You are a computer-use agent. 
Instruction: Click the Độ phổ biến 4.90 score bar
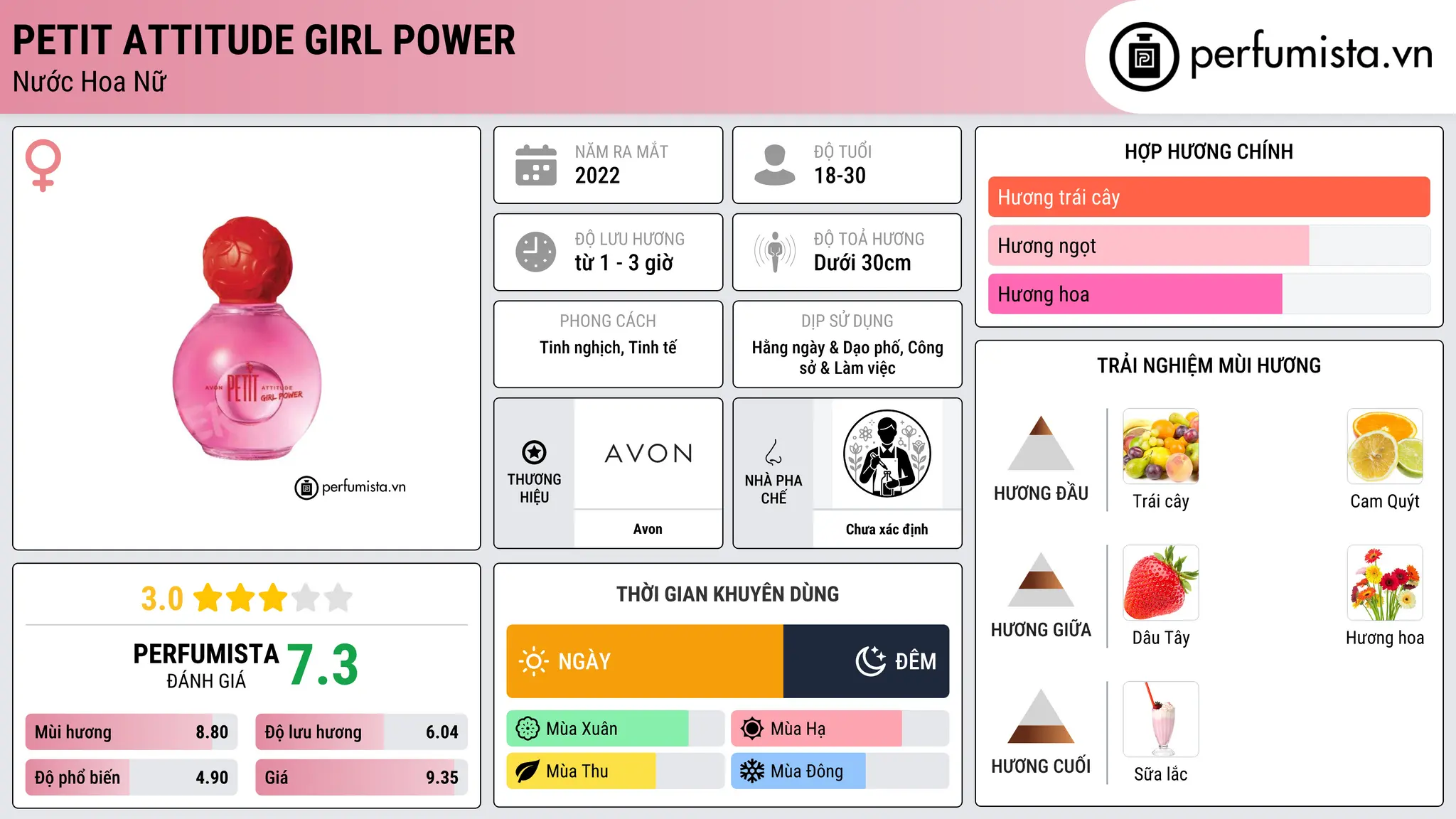132,778
